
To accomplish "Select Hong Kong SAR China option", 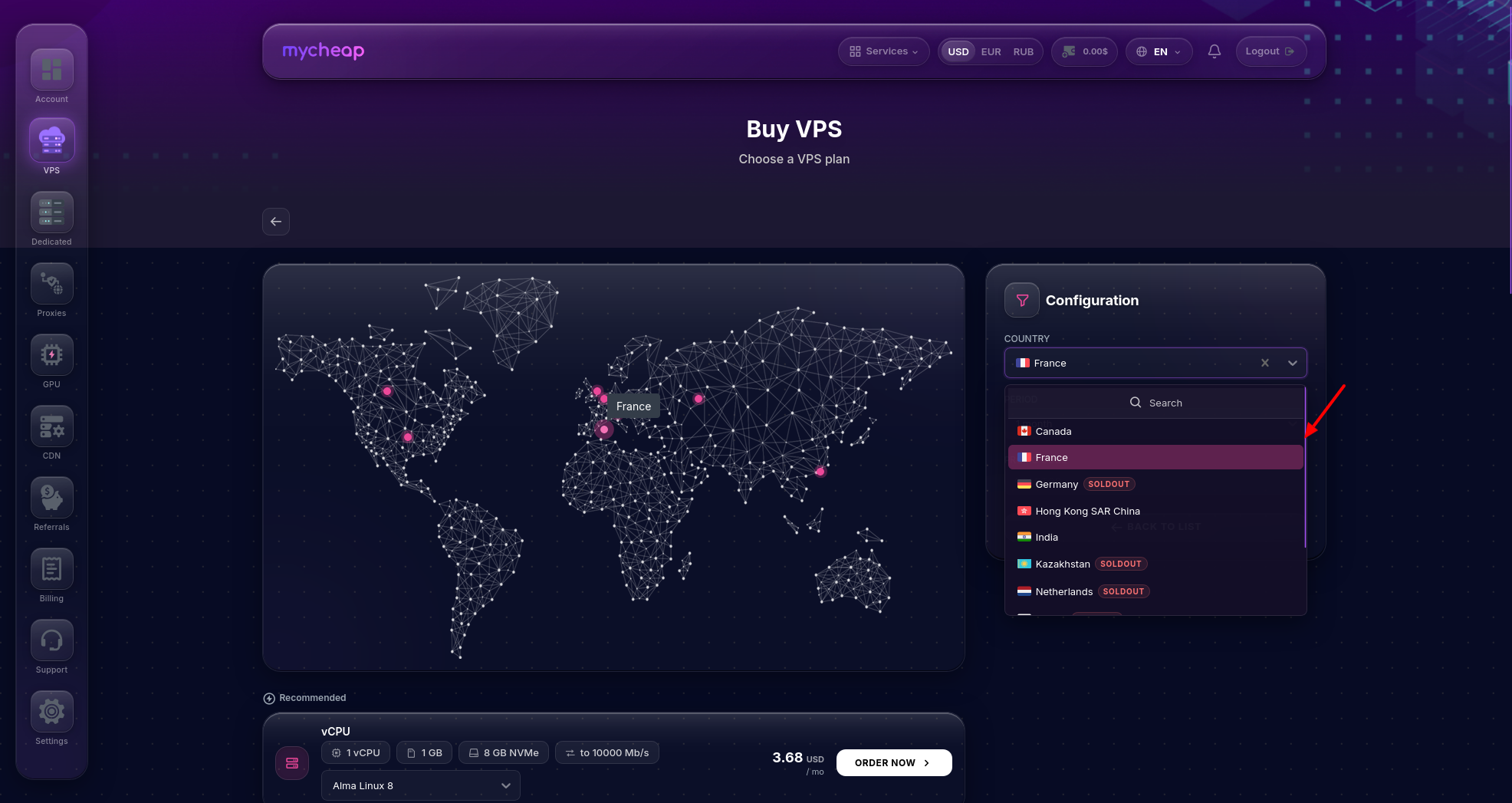I will click(x=1155, y=511).
